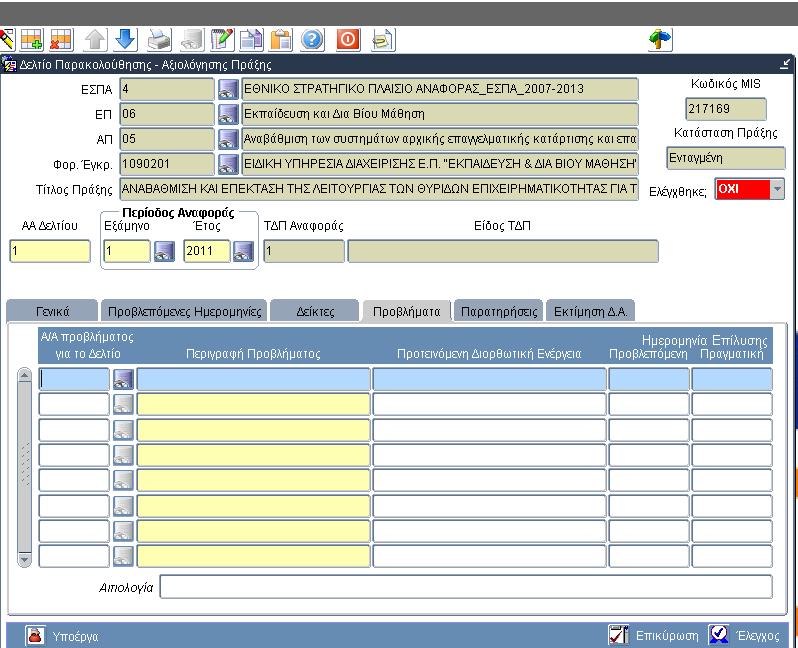Click the ΑΑ Δελτίου input field

(50, 251)
